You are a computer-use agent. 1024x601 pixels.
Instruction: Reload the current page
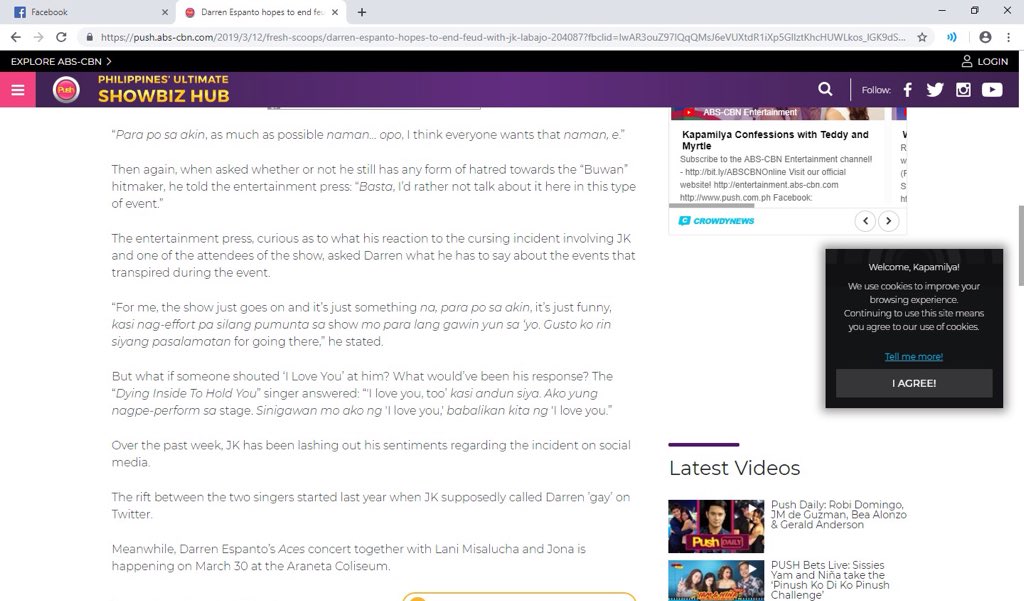point(61,37)
